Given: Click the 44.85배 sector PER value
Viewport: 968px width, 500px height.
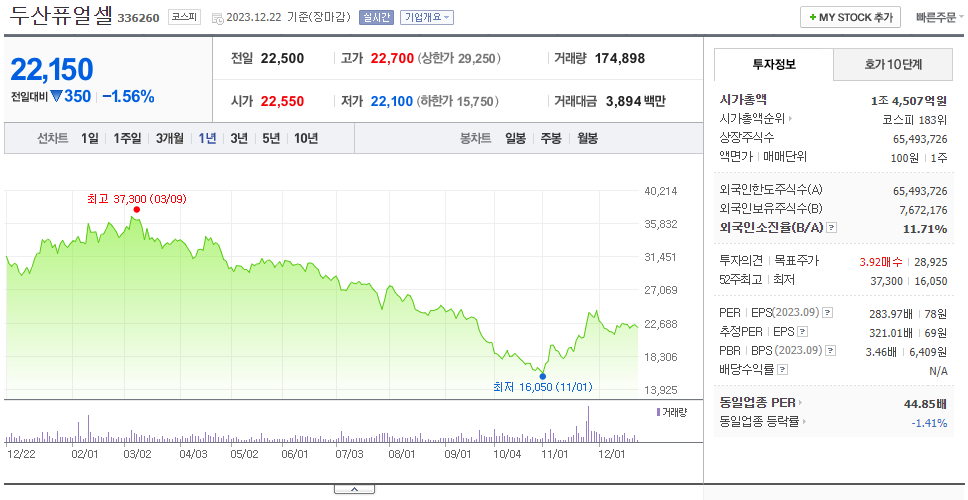Looking at the screenshot, I should tap(925, 404).
